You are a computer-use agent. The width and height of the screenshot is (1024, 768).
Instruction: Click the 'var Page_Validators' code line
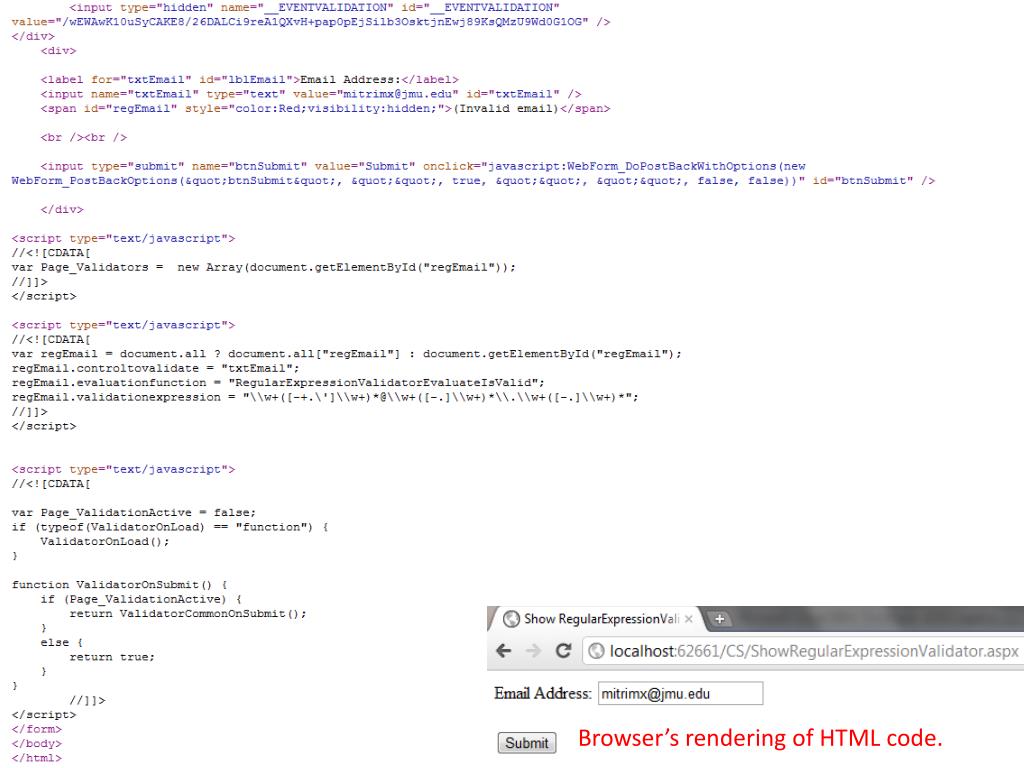(x=264, y=267)
